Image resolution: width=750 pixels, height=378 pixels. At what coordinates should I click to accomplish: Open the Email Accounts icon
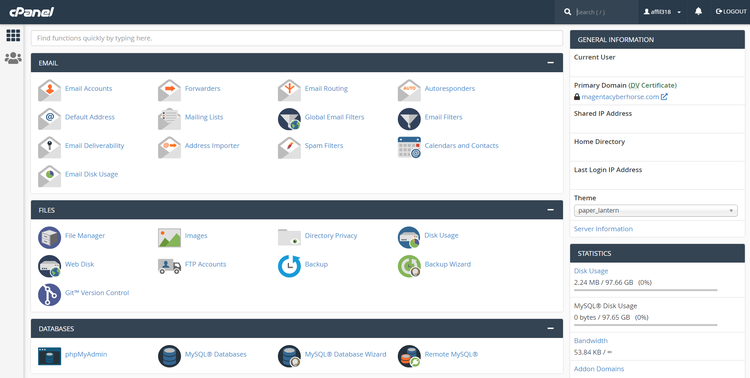coord(49,90)
